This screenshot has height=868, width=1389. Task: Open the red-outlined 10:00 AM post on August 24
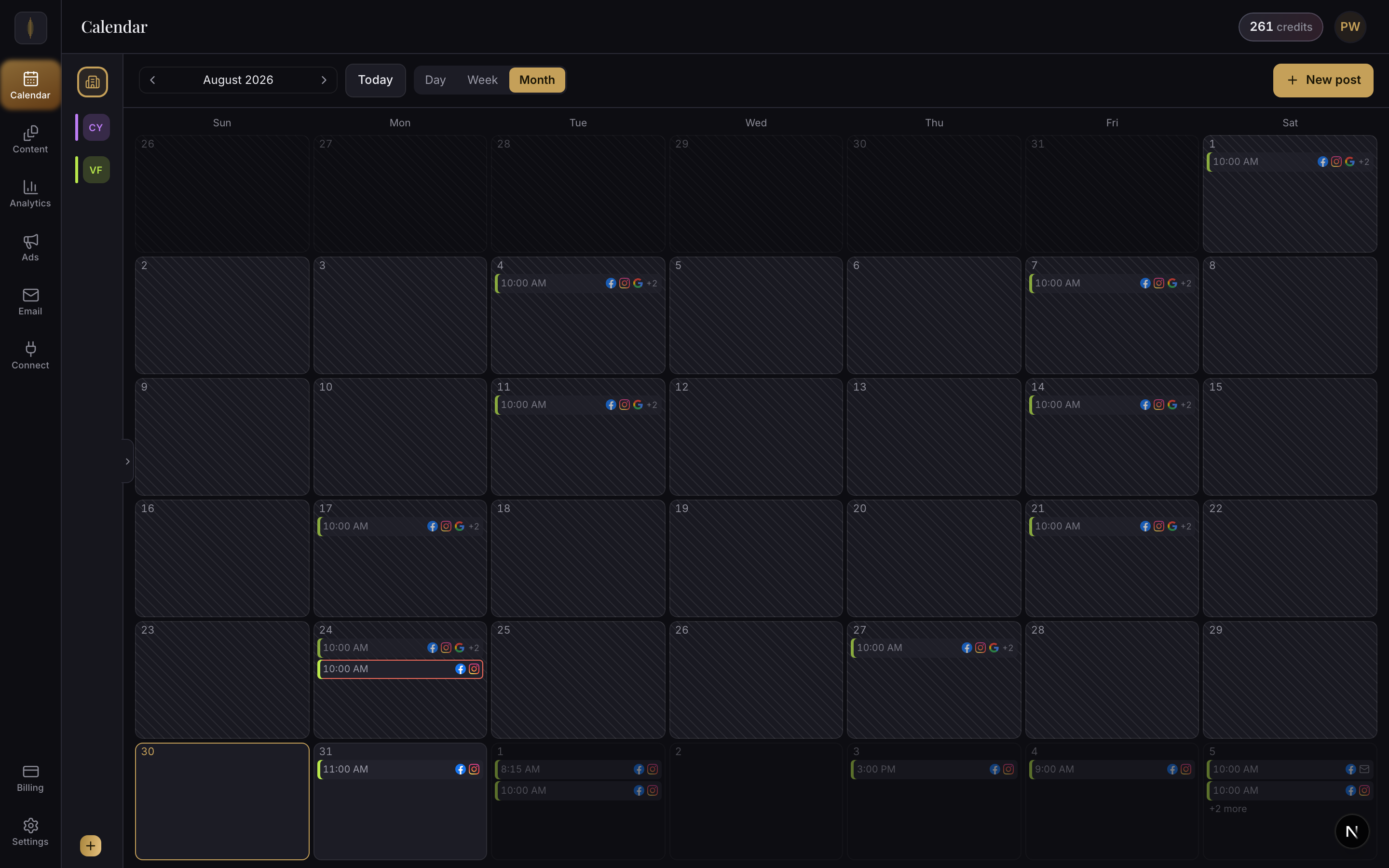pyautogui.click(x=400, y=669)
